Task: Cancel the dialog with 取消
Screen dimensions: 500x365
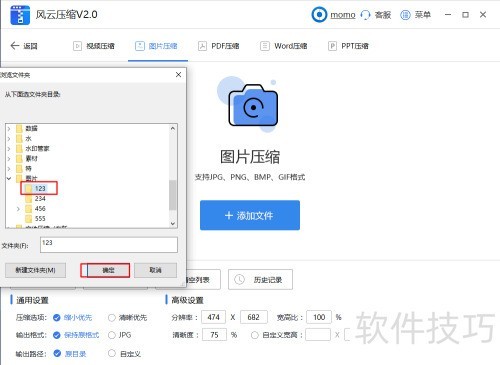Action: 155,270
